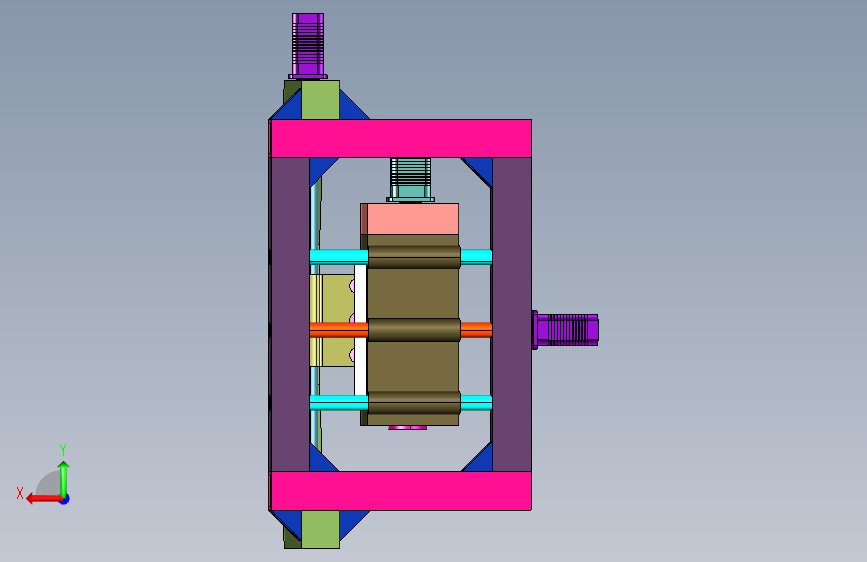This screenshot has height=562, width=867.
Task: Select the lower cyan rod on the left side
Action: coord(338,403)
